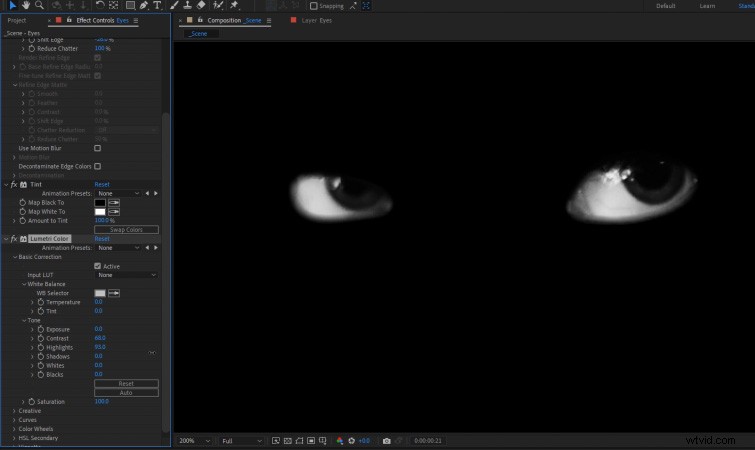Select the Roto Brush tool
This screenshot has height=450, width=755.
coord(218,5)
